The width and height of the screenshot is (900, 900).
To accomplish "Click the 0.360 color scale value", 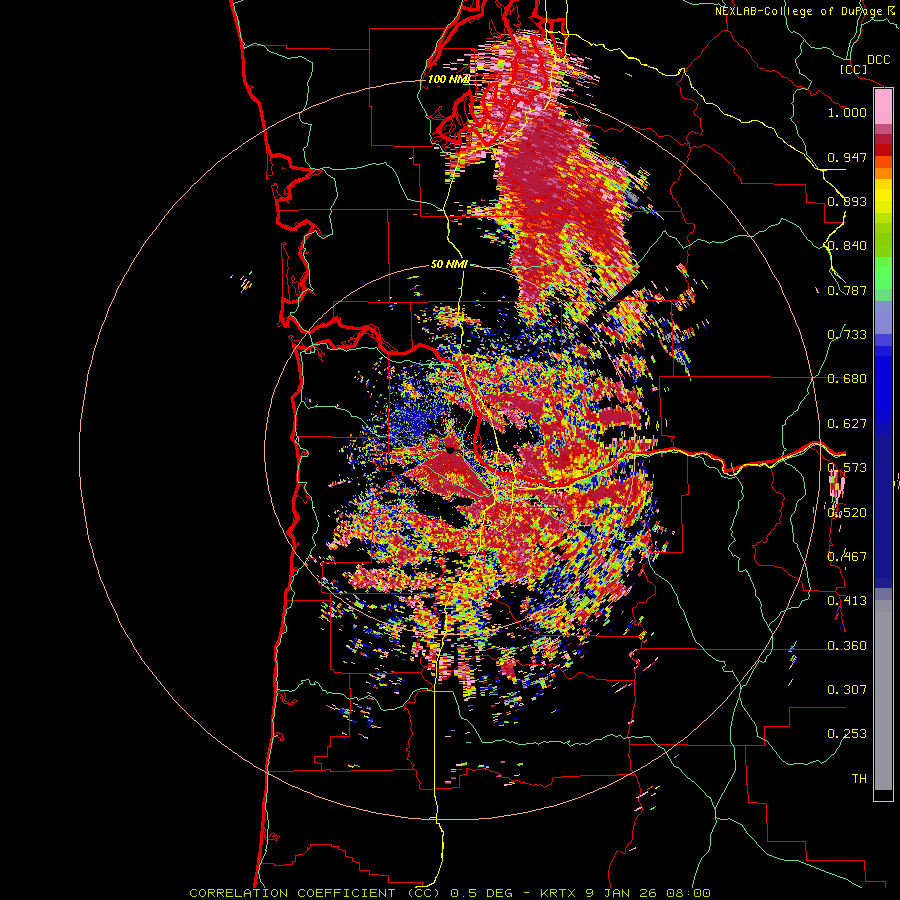I will pos(847,646).
